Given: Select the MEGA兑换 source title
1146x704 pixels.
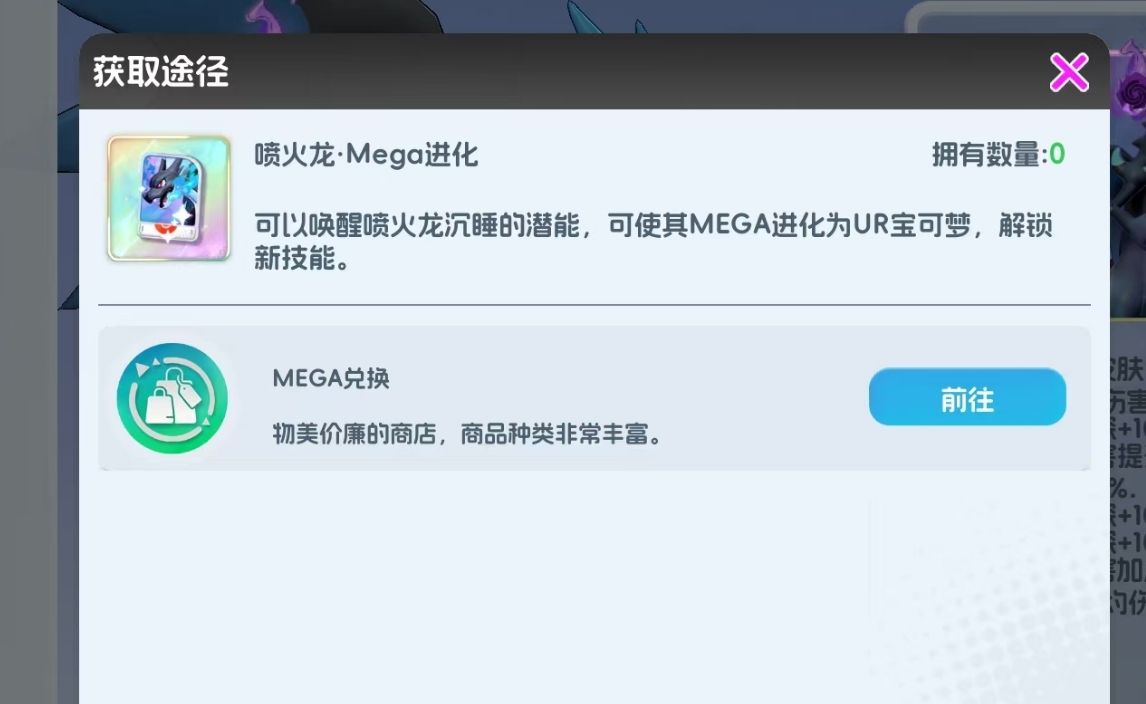Looking at the screenshot, I should tap(331, 379).
